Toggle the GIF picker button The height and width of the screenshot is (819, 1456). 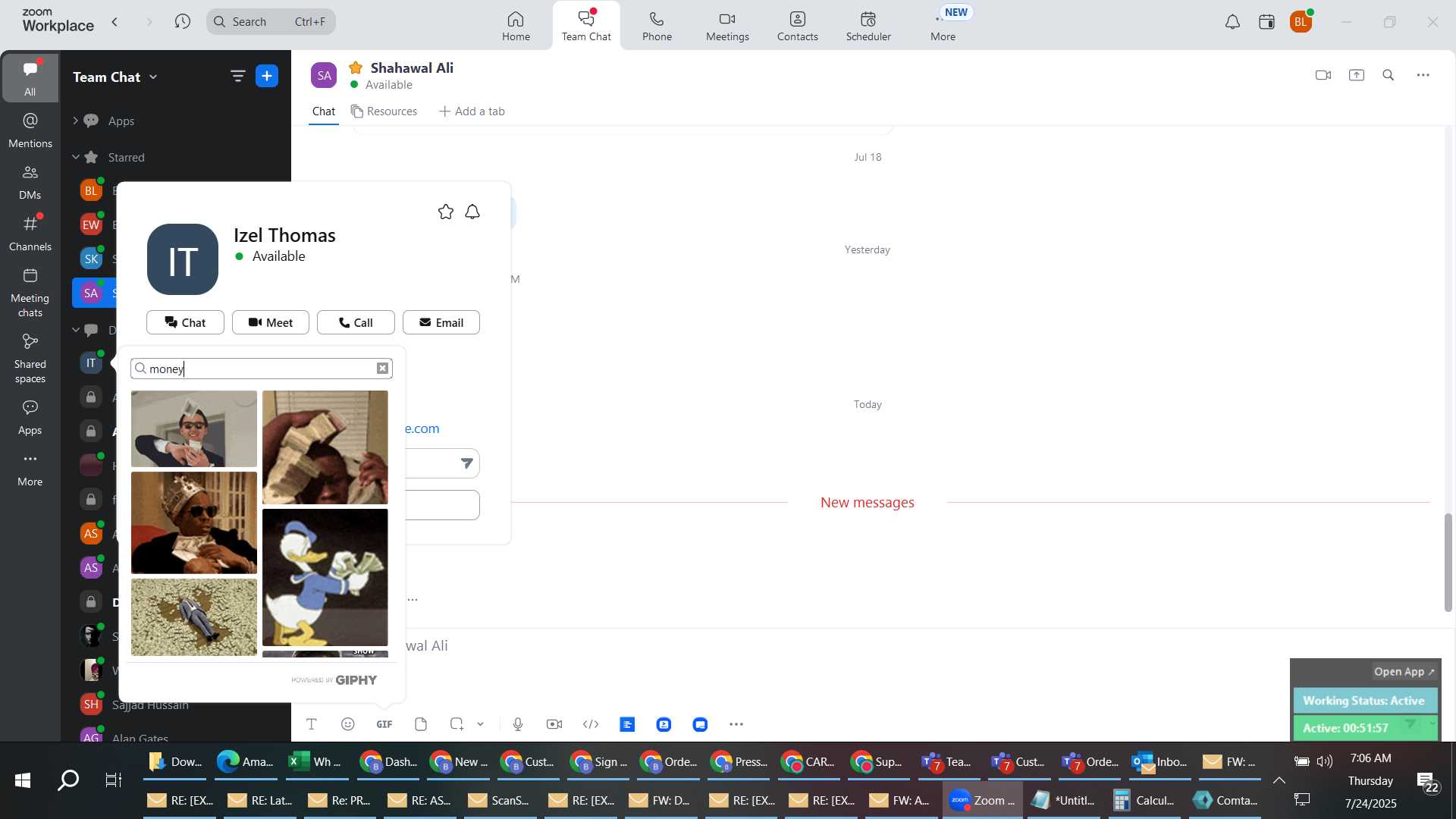384,724
